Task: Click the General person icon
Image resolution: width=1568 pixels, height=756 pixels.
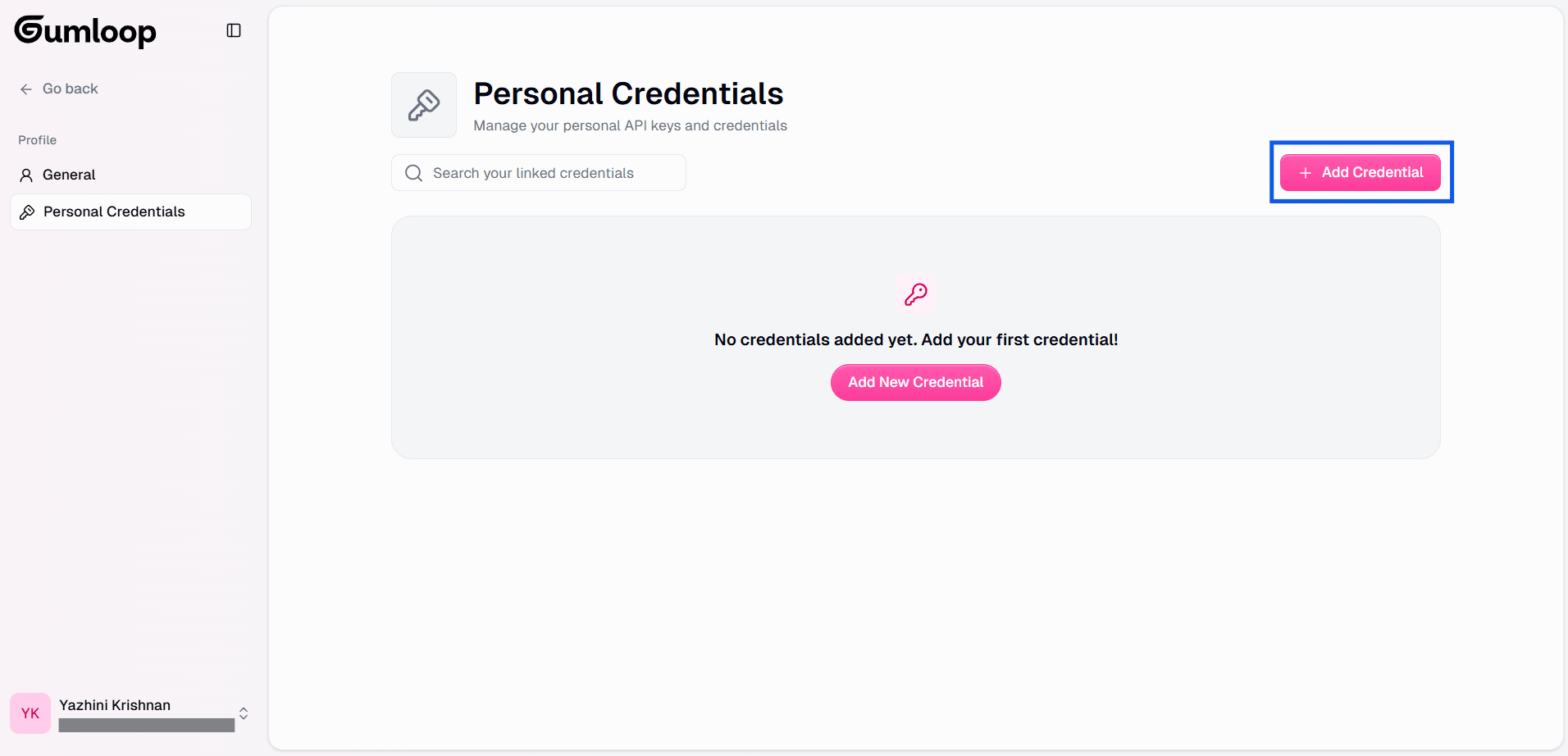Action: pyautogui.click(x=26, y=175)
